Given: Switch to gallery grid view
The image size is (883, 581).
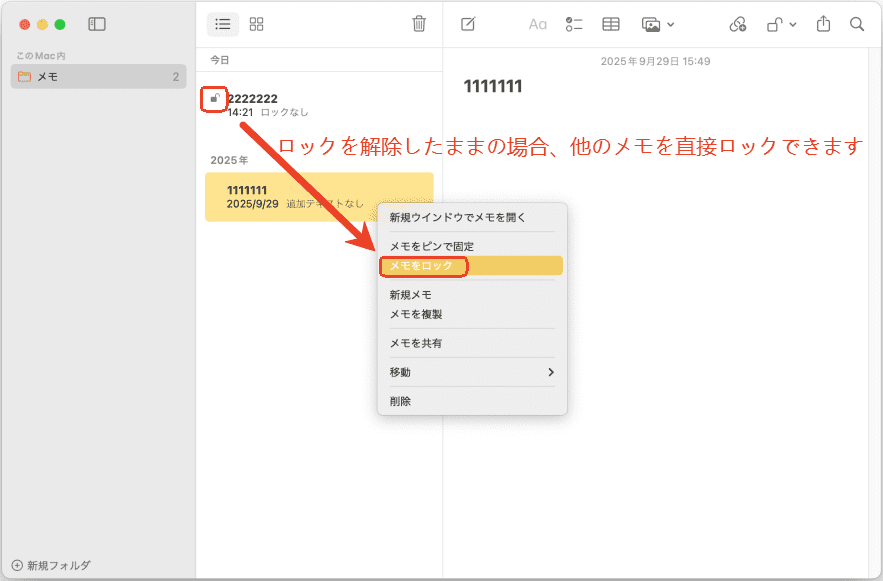Looking at the screenshot, I should coord(257,24).
